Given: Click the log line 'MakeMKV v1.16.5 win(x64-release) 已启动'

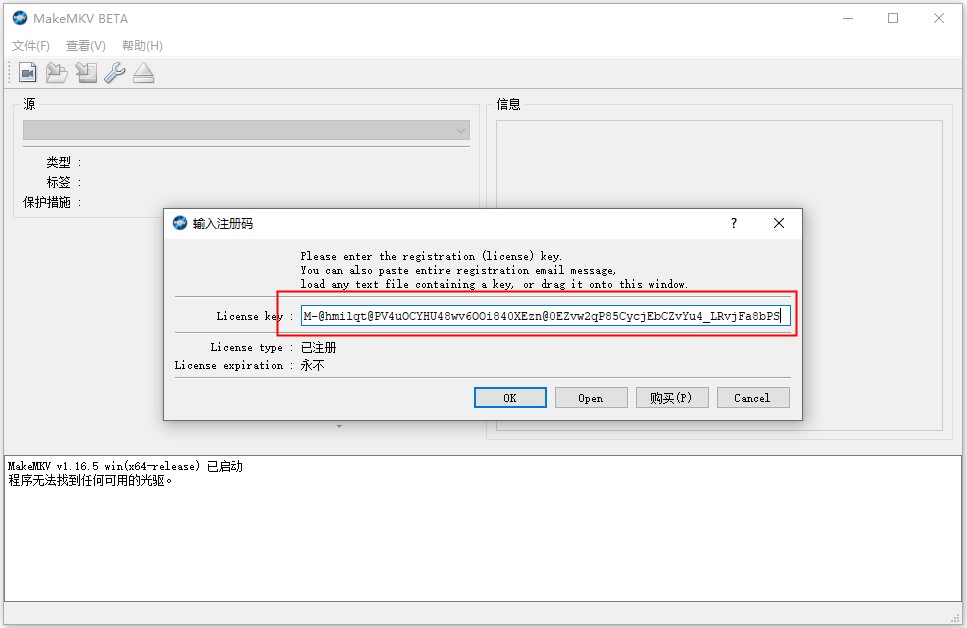Looking at the screenshot, I should 125,466.
